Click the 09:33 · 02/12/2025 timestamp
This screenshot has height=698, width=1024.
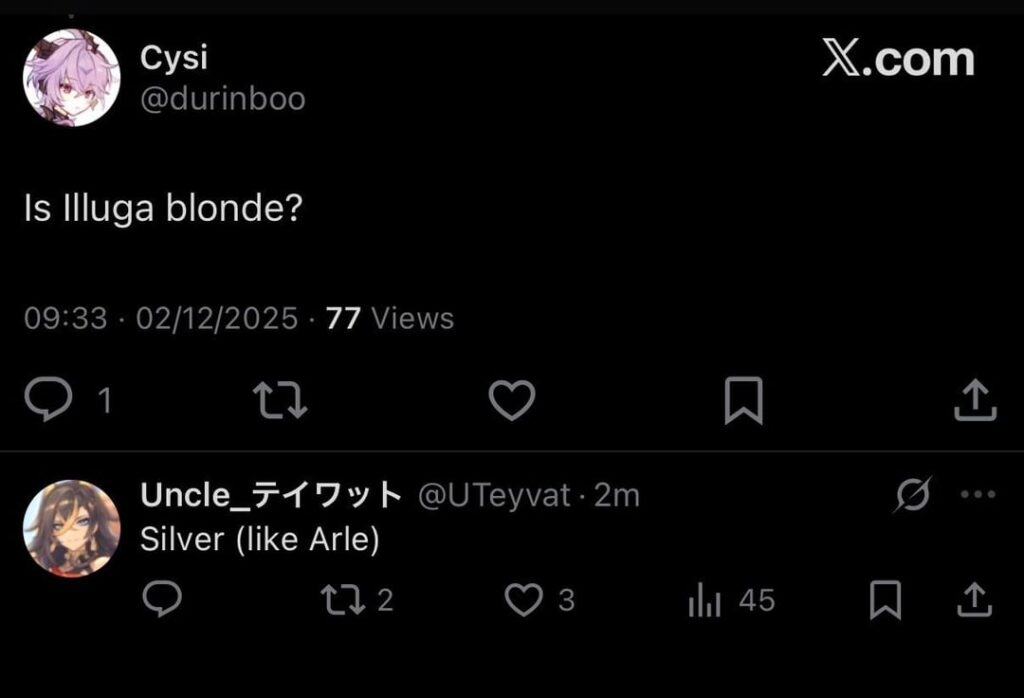[160, 319]
